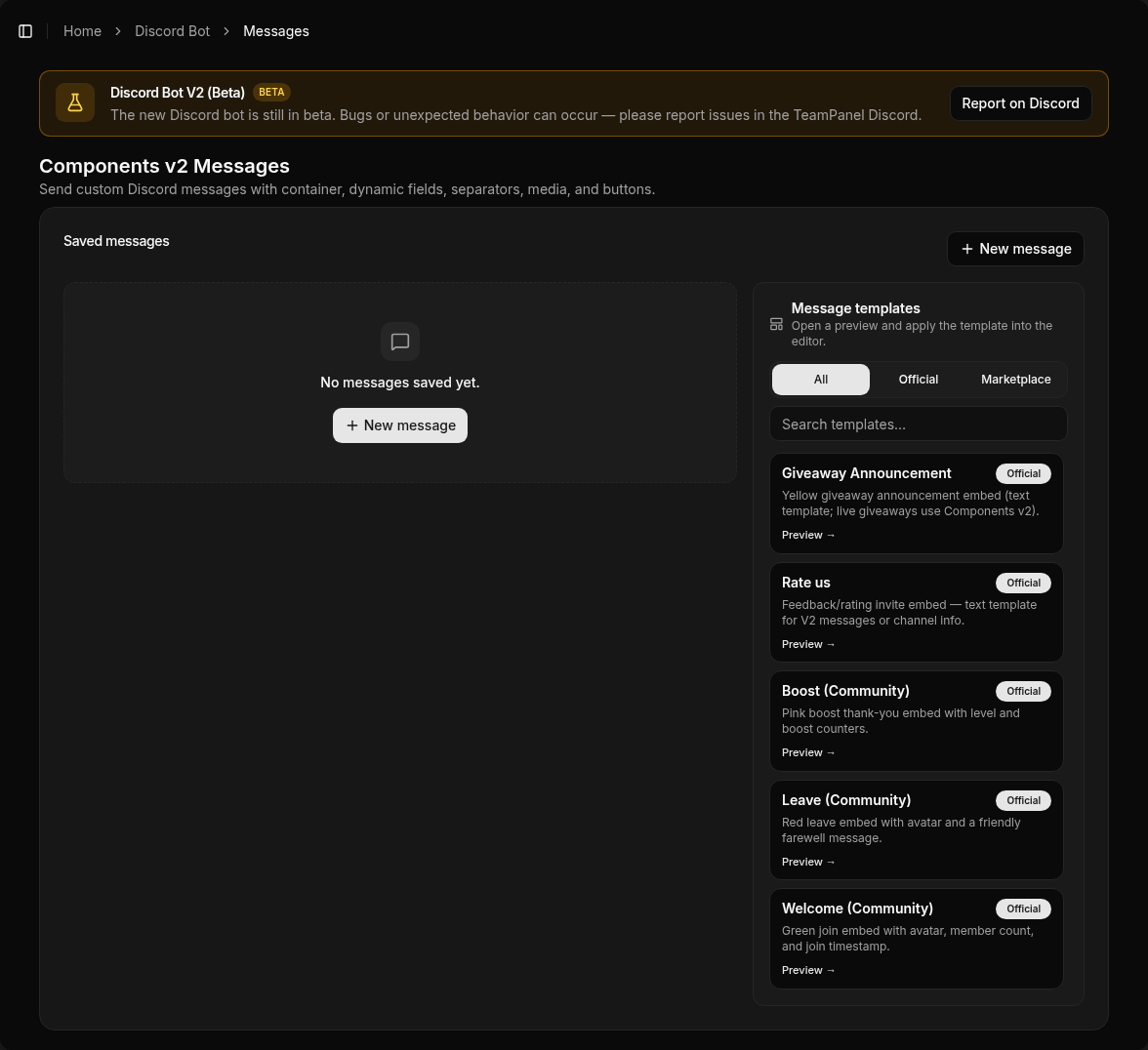Click Official badge on Welcome (Community) card
Viewport: 1148px width, 1050px height.
tap(1023, 909)
